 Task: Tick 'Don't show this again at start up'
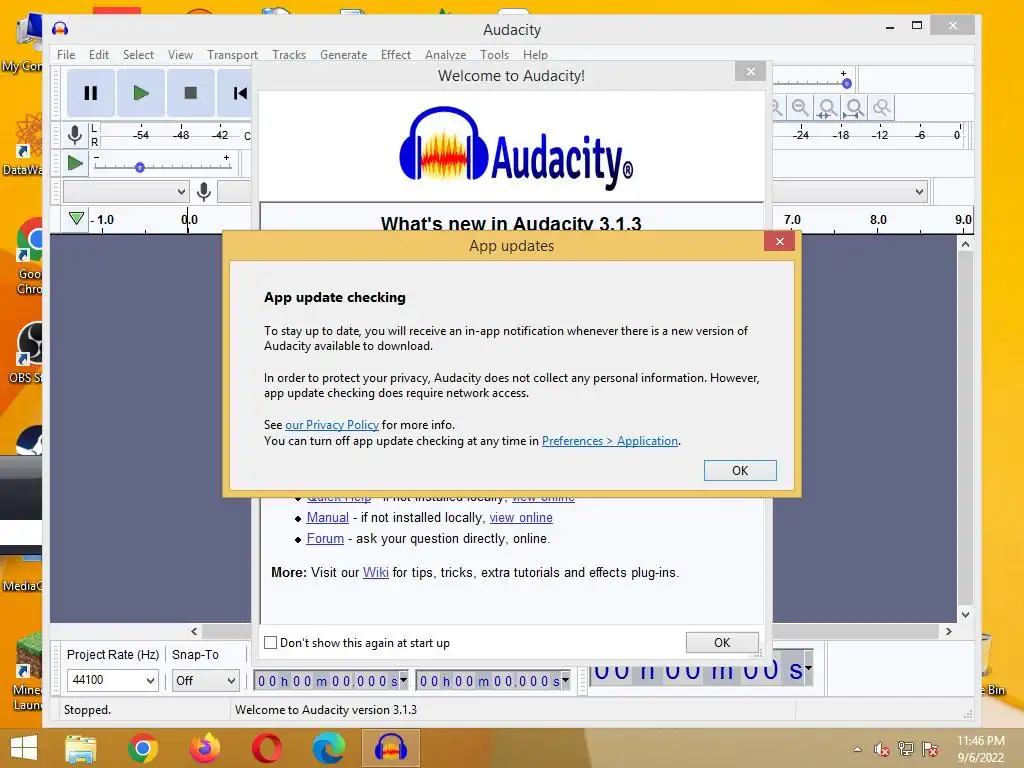coord(270,643)
